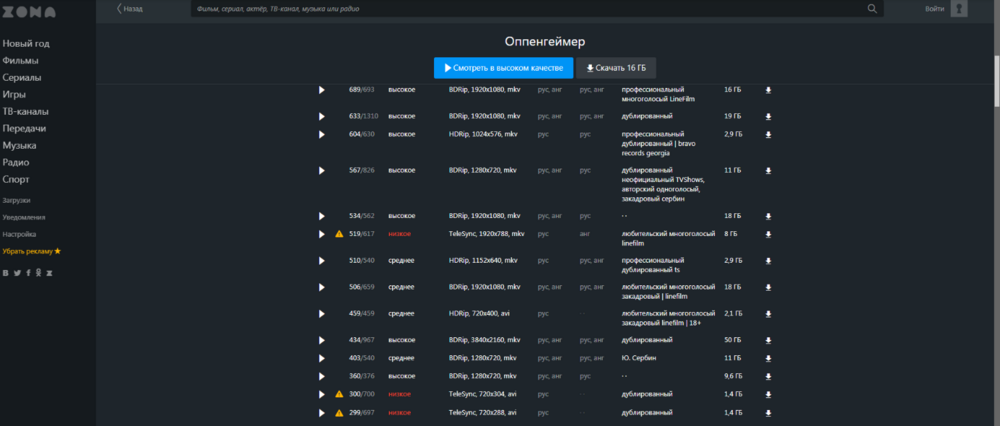Click the vertical scrollbar thumb

tap(996, 81)
